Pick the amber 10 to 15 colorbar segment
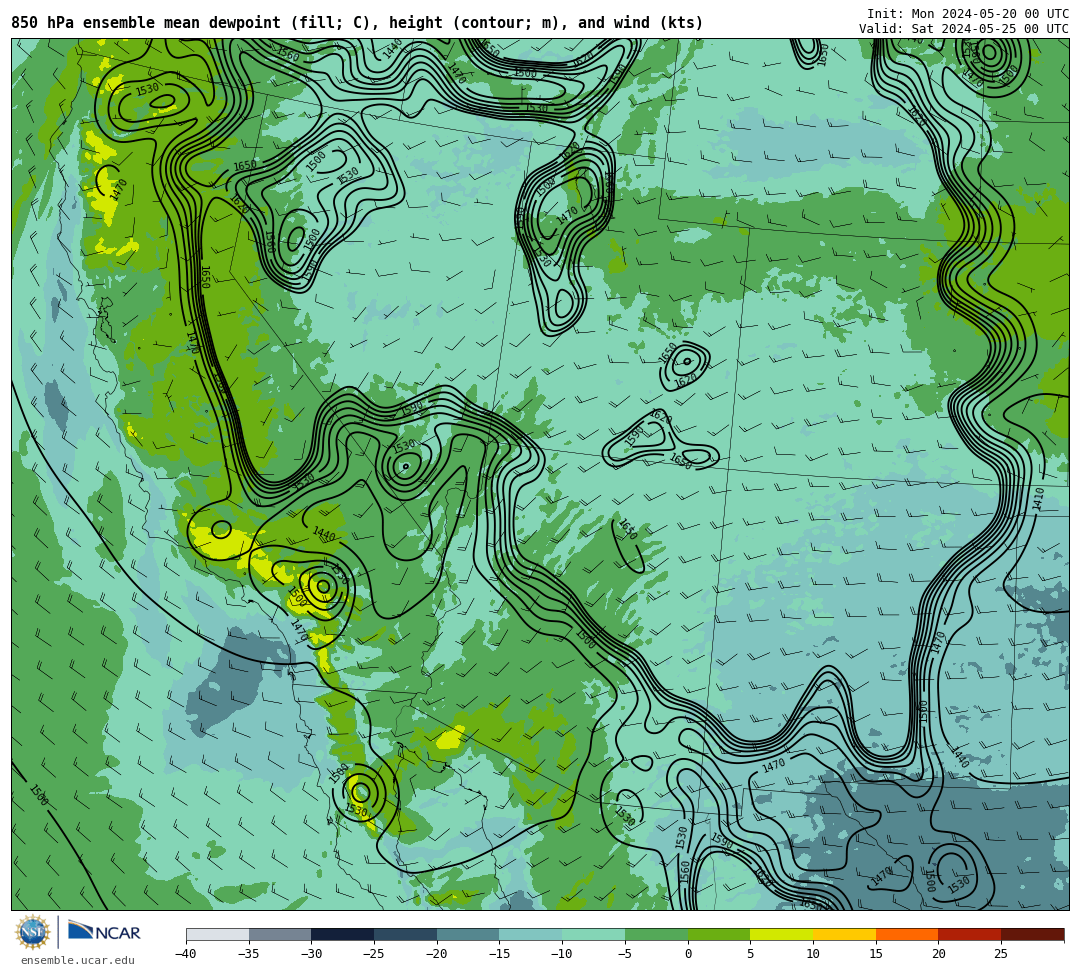The width and height of the screenshot is (1080, 973). (x=844, y=934)
